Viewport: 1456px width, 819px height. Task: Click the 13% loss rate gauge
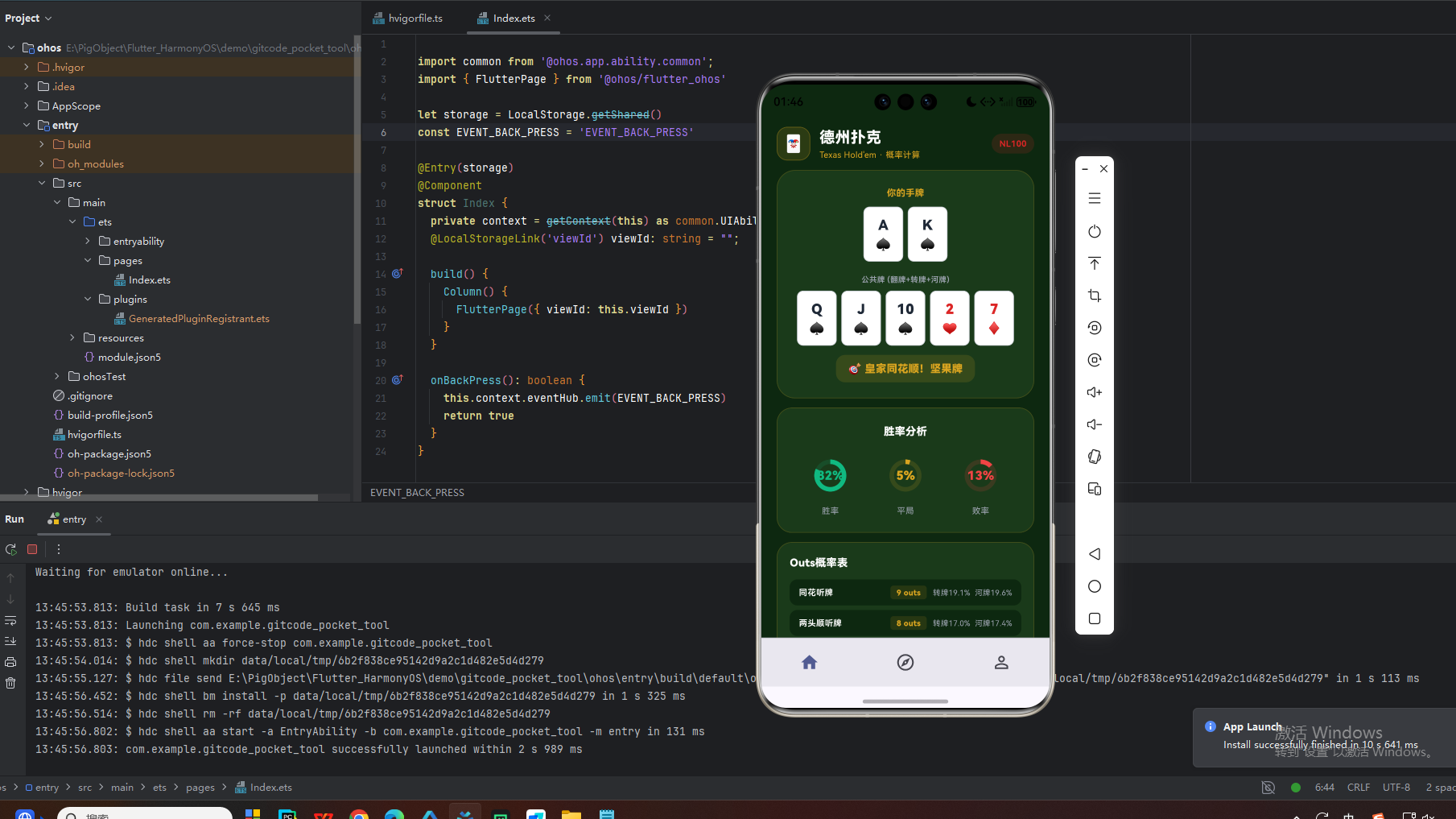[x=980, y=476]
